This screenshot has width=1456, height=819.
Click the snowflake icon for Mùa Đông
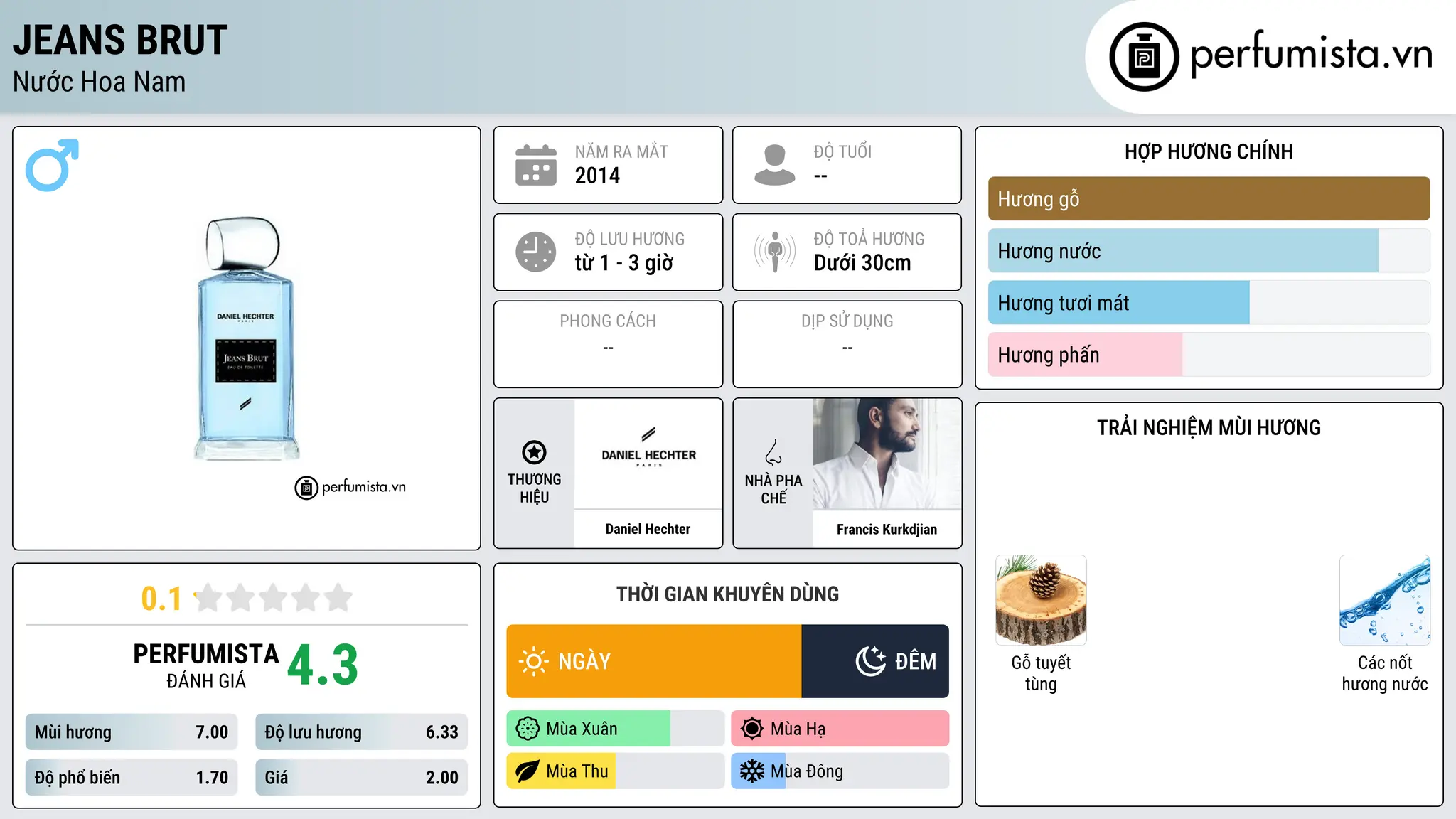click(752, 771)
